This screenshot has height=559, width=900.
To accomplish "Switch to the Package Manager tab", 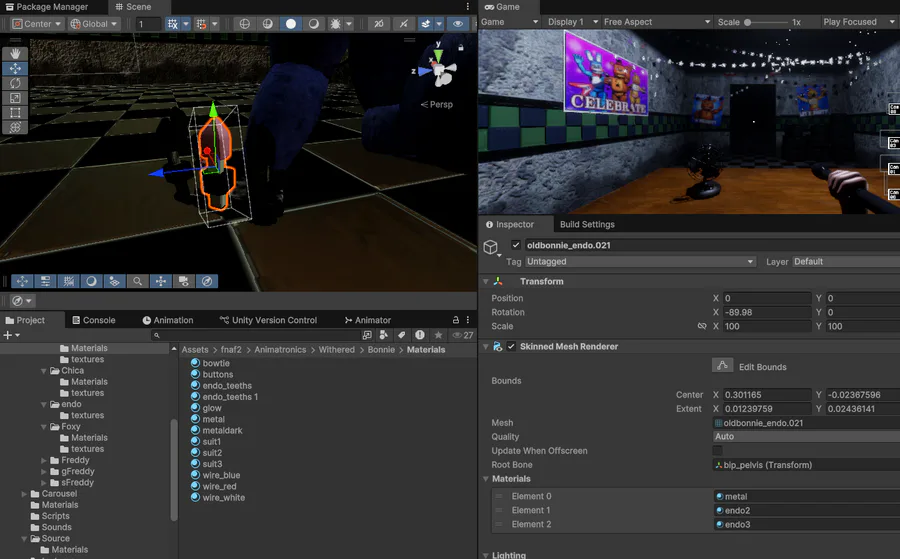I will 46,7.
